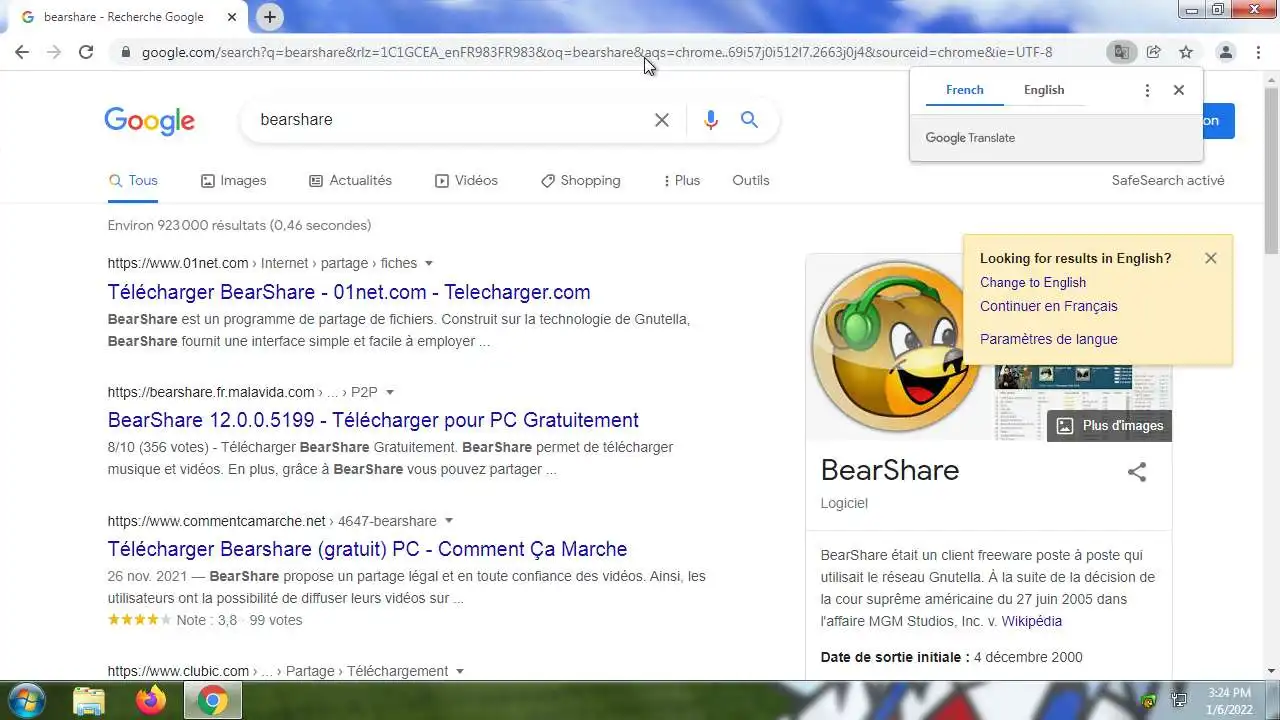Click 'Date de sortie initiale' text
The height and width of the screenshot is (720, 1280).
coord(893,658)
